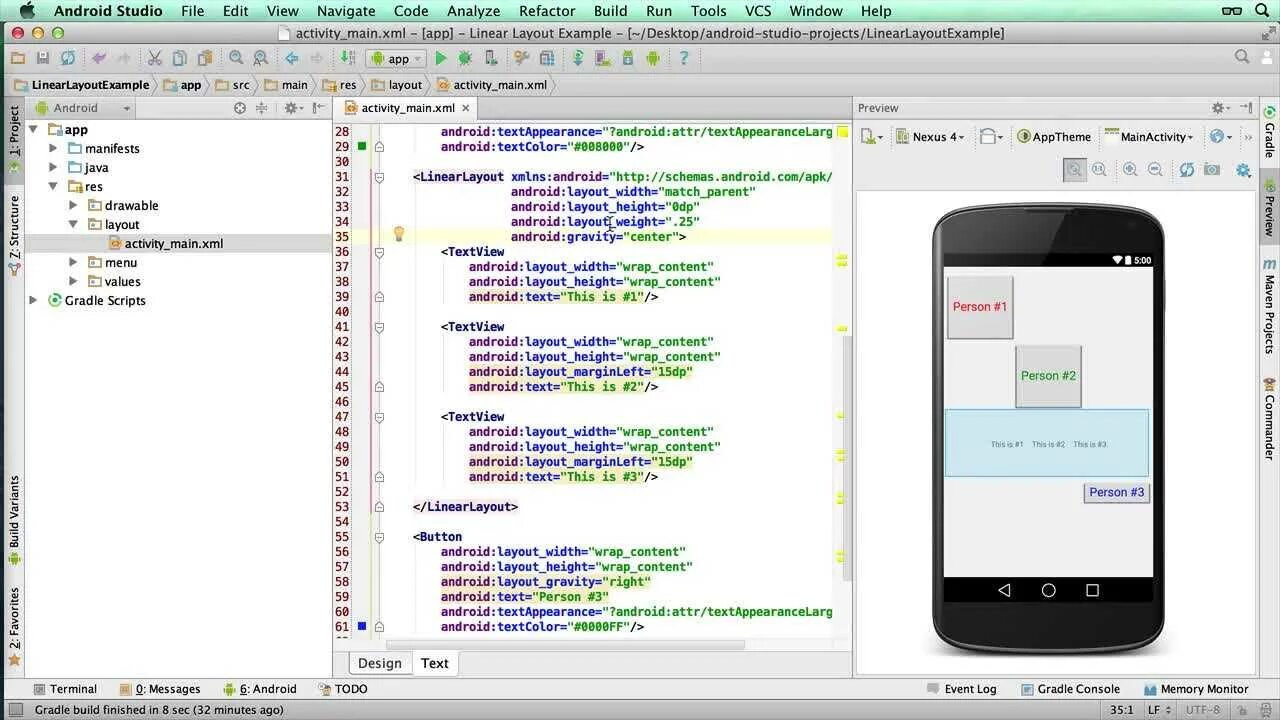Switch to the Design editor tab
1280x720 pixels.
(380, 663)
